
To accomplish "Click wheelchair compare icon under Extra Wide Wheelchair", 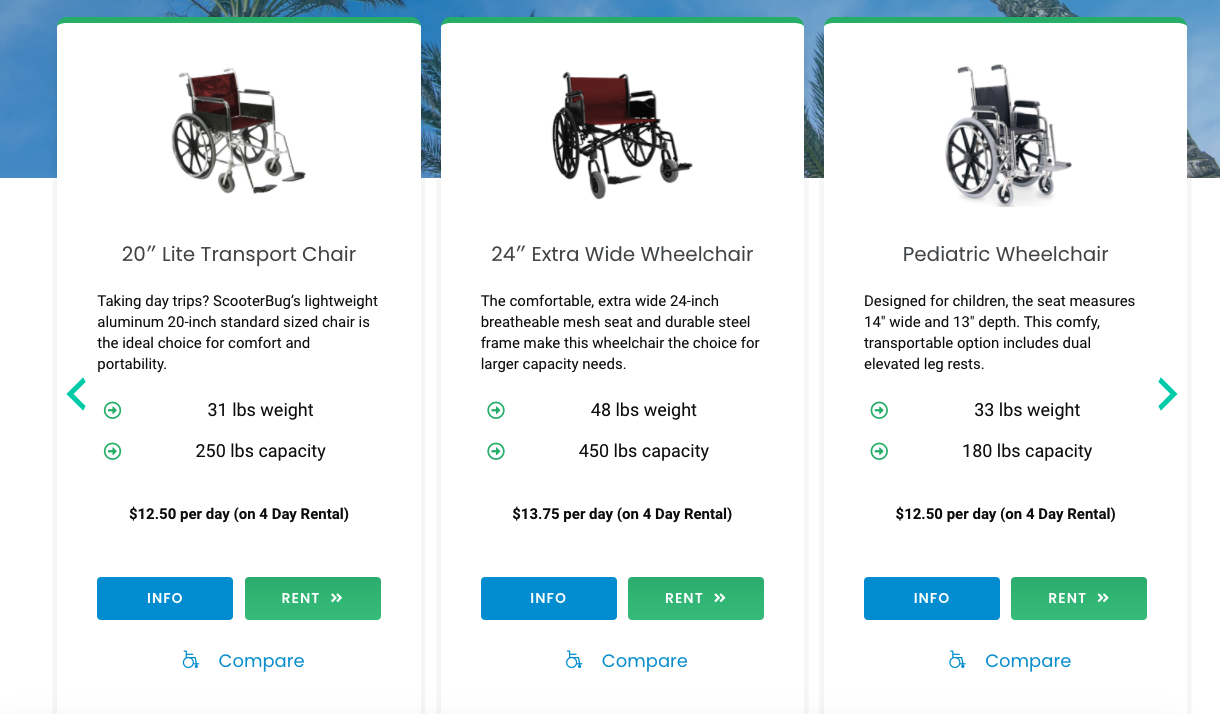I will (x=574, y=660).
